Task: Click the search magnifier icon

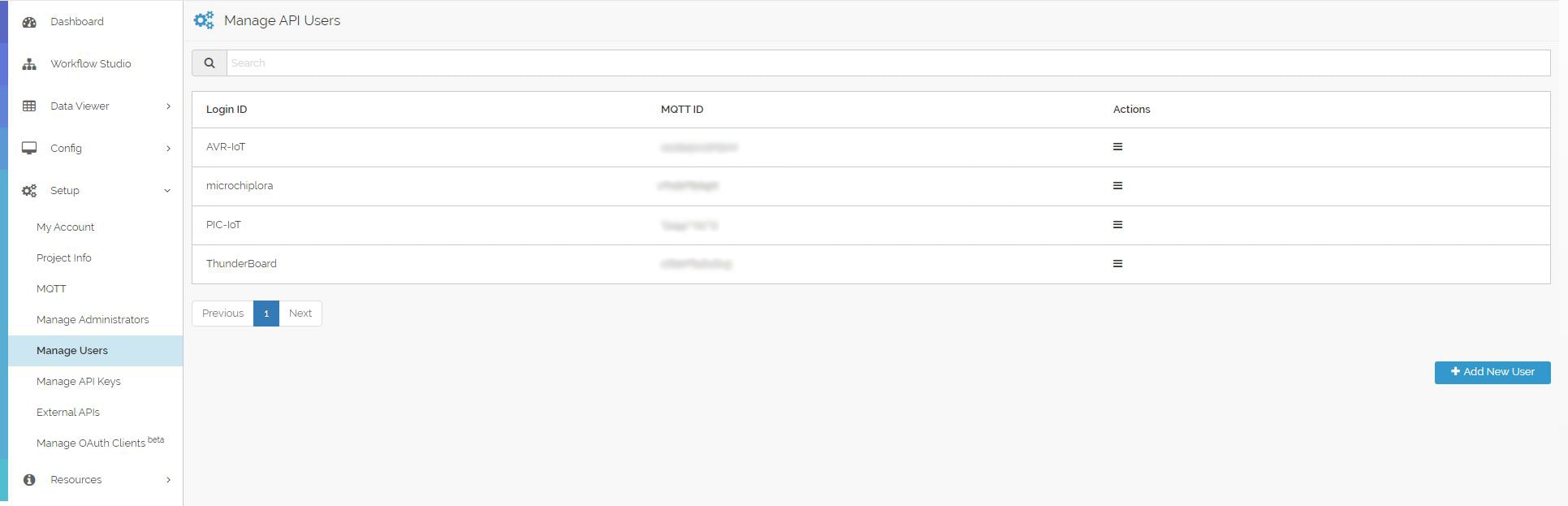Action: coord(209,62)
